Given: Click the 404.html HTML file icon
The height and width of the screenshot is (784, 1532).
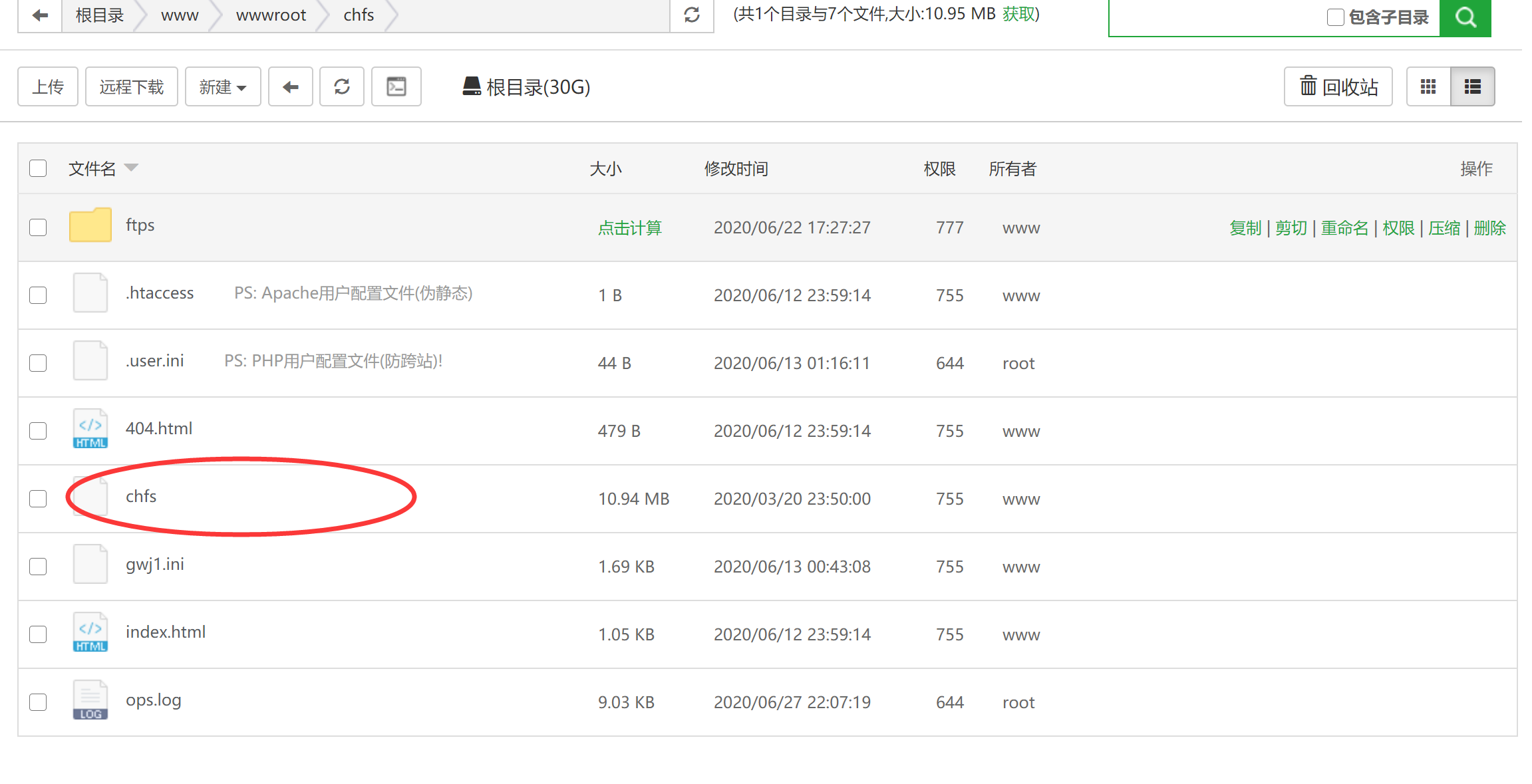Looking at the screenshot, I should 90,428.
